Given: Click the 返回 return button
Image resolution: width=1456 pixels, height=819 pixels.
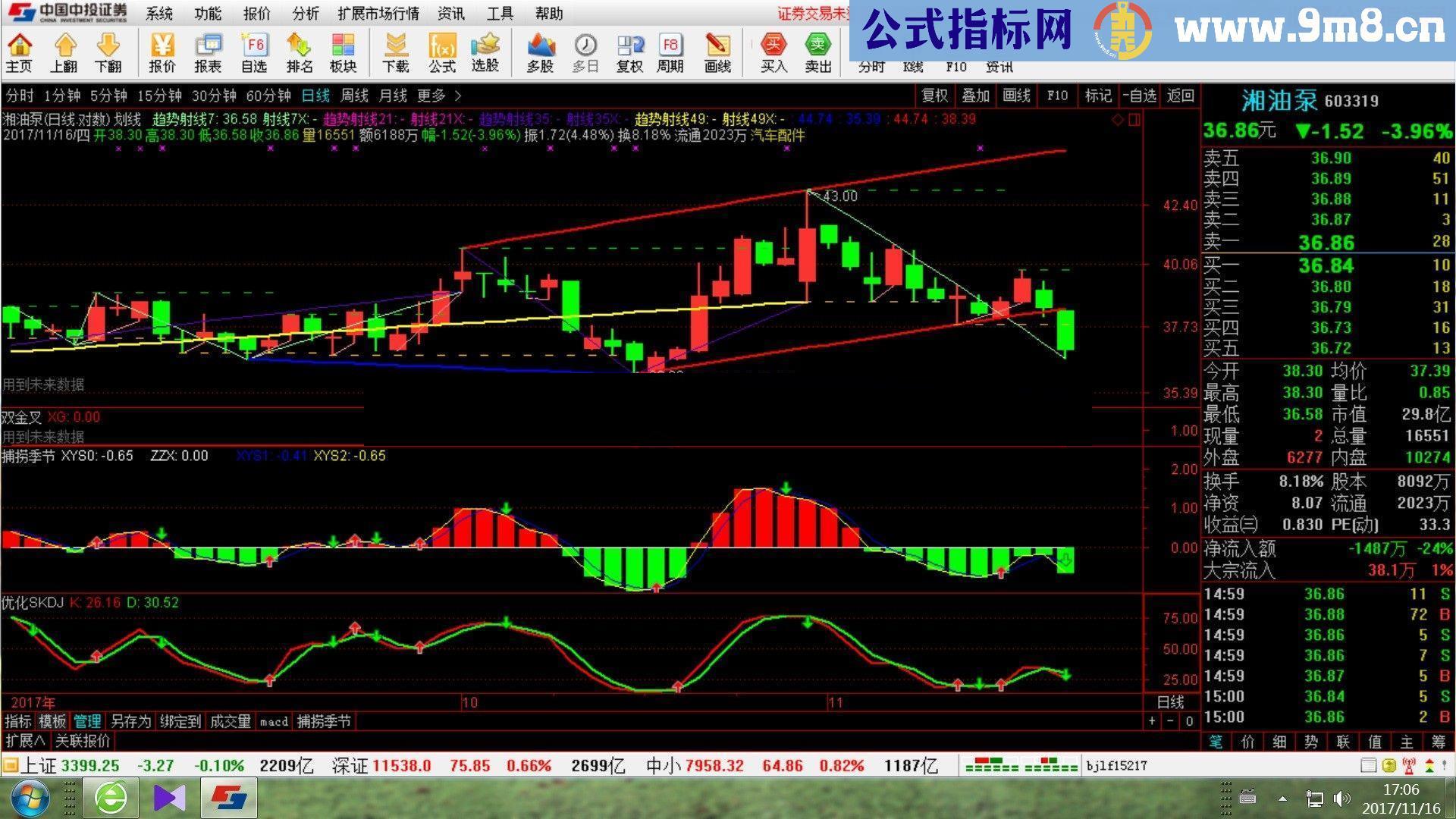Looking at the screenshot, I should coord(1180,96).
